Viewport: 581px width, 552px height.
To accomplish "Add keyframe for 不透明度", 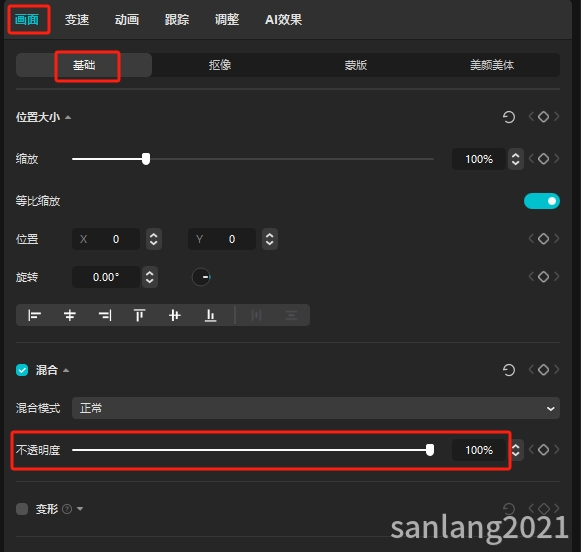I will pos(544,449).
